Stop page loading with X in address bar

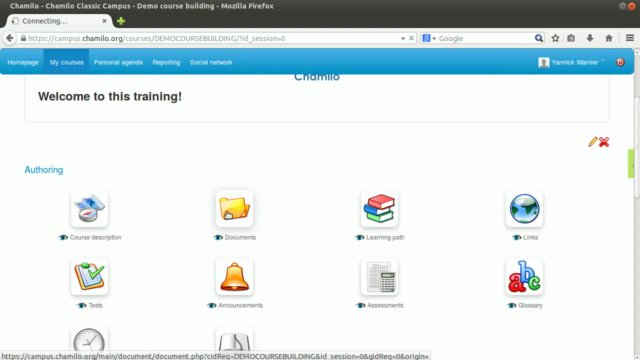(411, 38)
